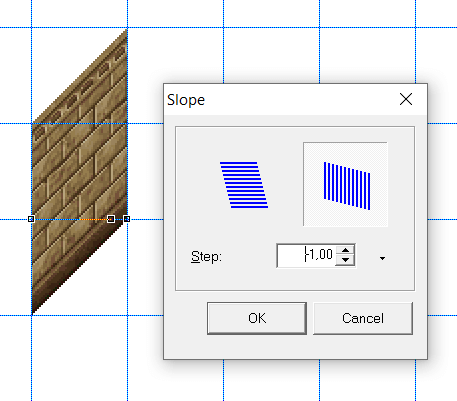Image resolution: width=457 pixels, height=401 pixels.
Task: Click the left selection handle on canvas
Action: 31,219
